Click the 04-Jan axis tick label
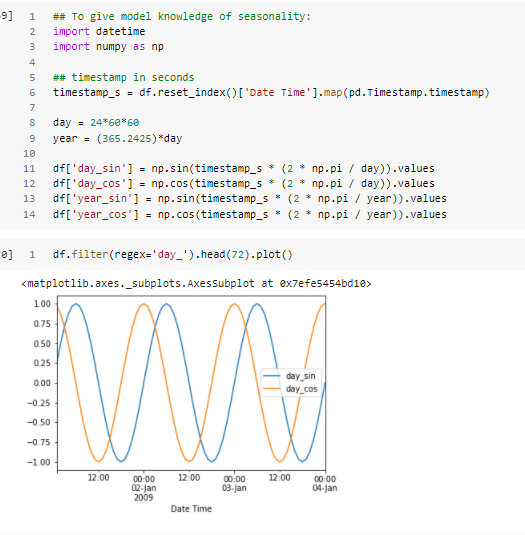Viewport: 525px width, 535px height. point(325,483)
